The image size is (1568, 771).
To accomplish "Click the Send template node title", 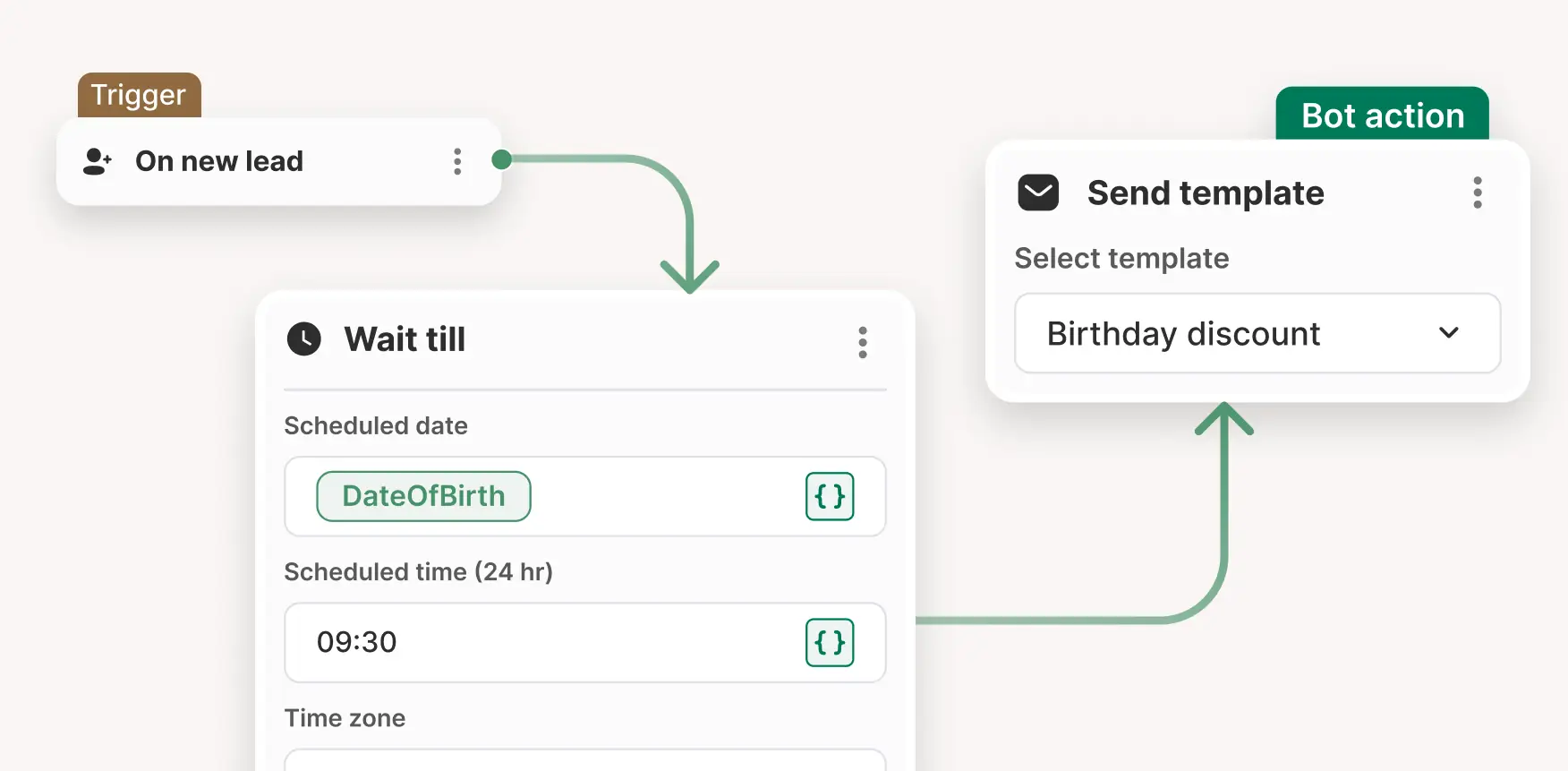I will (1206, 193).
